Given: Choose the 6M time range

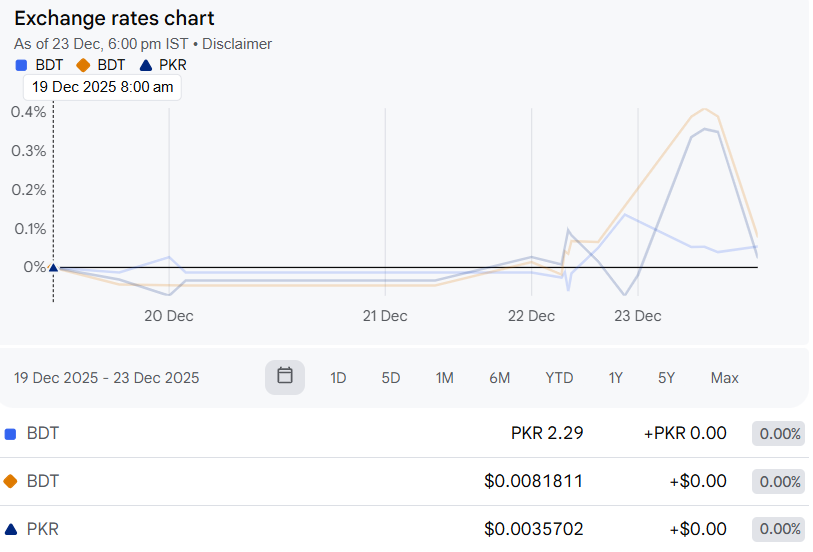Looking at the screenshot, I should pyautogui.click(x=499, y=378).
